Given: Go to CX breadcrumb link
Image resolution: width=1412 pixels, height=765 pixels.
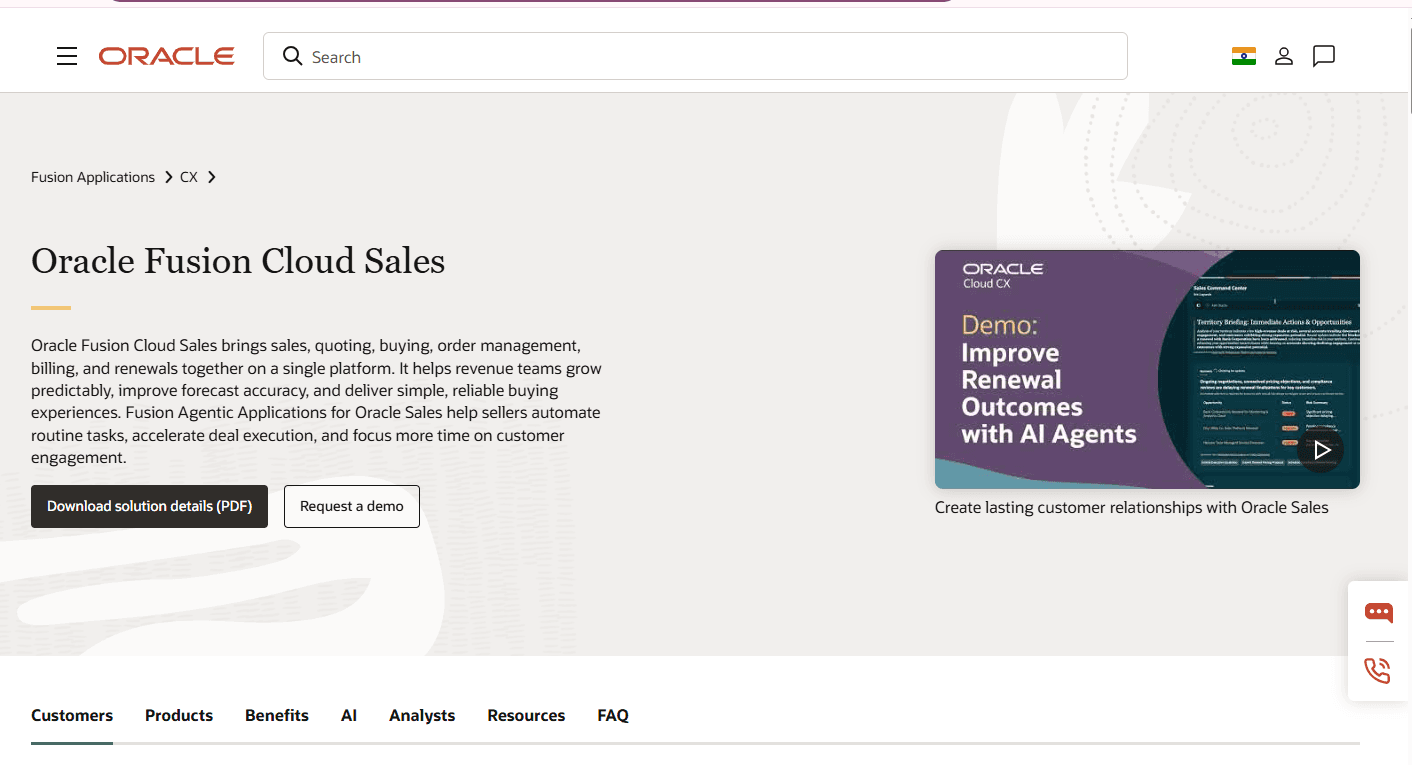Looking at the screenshot, I should [189, 177].
